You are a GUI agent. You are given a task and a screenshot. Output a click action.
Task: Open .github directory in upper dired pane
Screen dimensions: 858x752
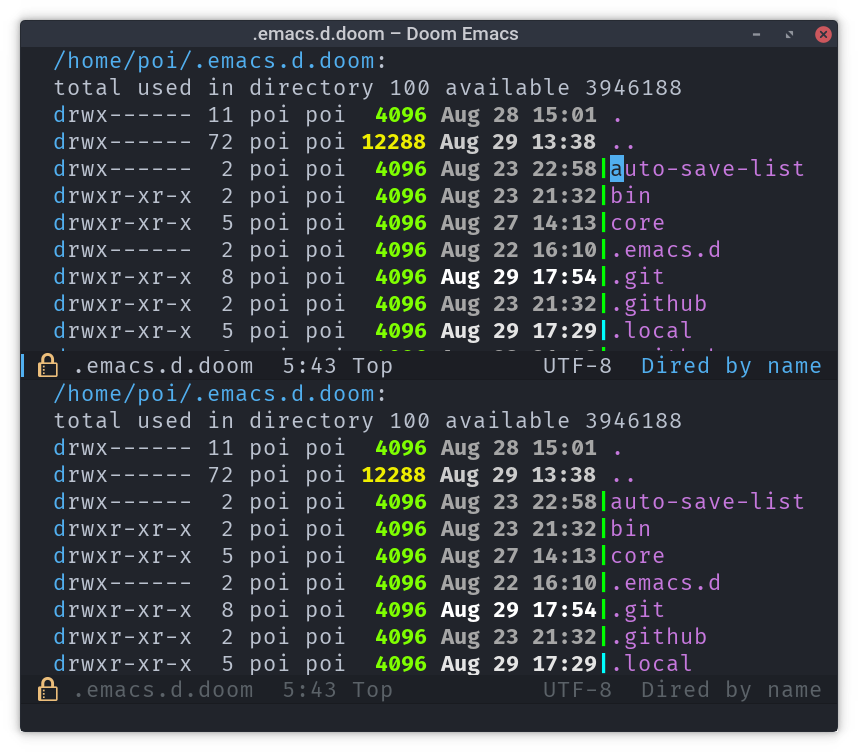659,304
